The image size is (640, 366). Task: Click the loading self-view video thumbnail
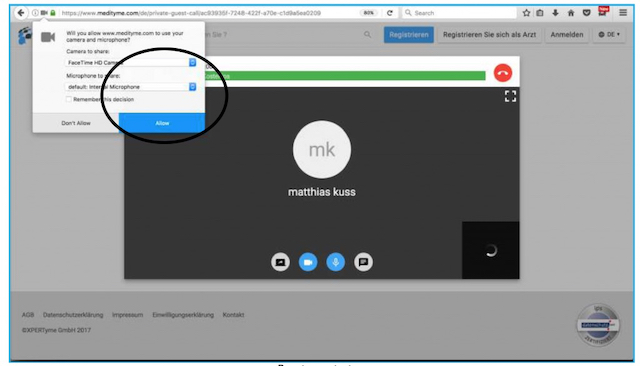point(491,250)
